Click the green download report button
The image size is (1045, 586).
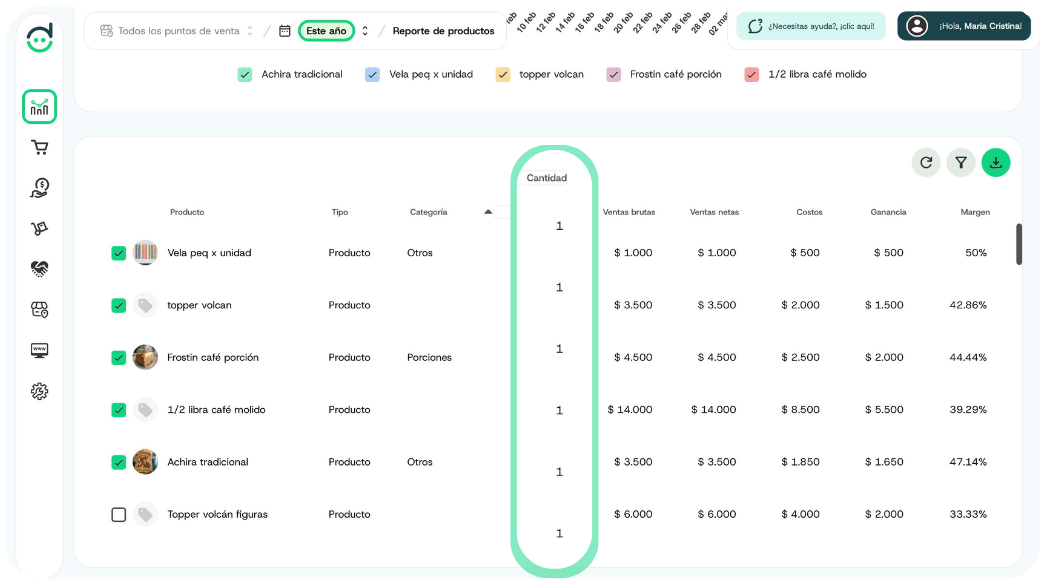coord(995,162)
